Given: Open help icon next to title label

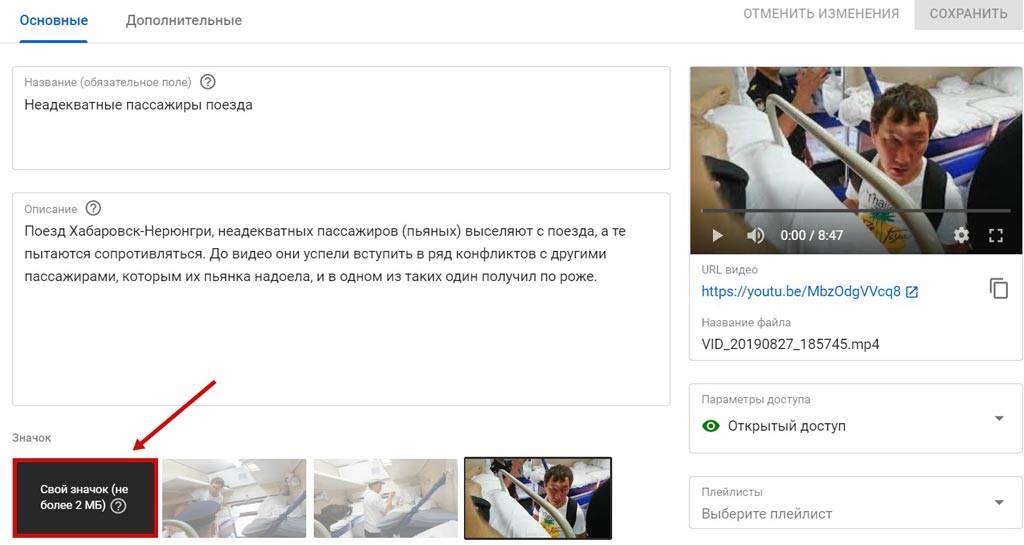Looking at the screenshot, I should [x=208, y=82].
